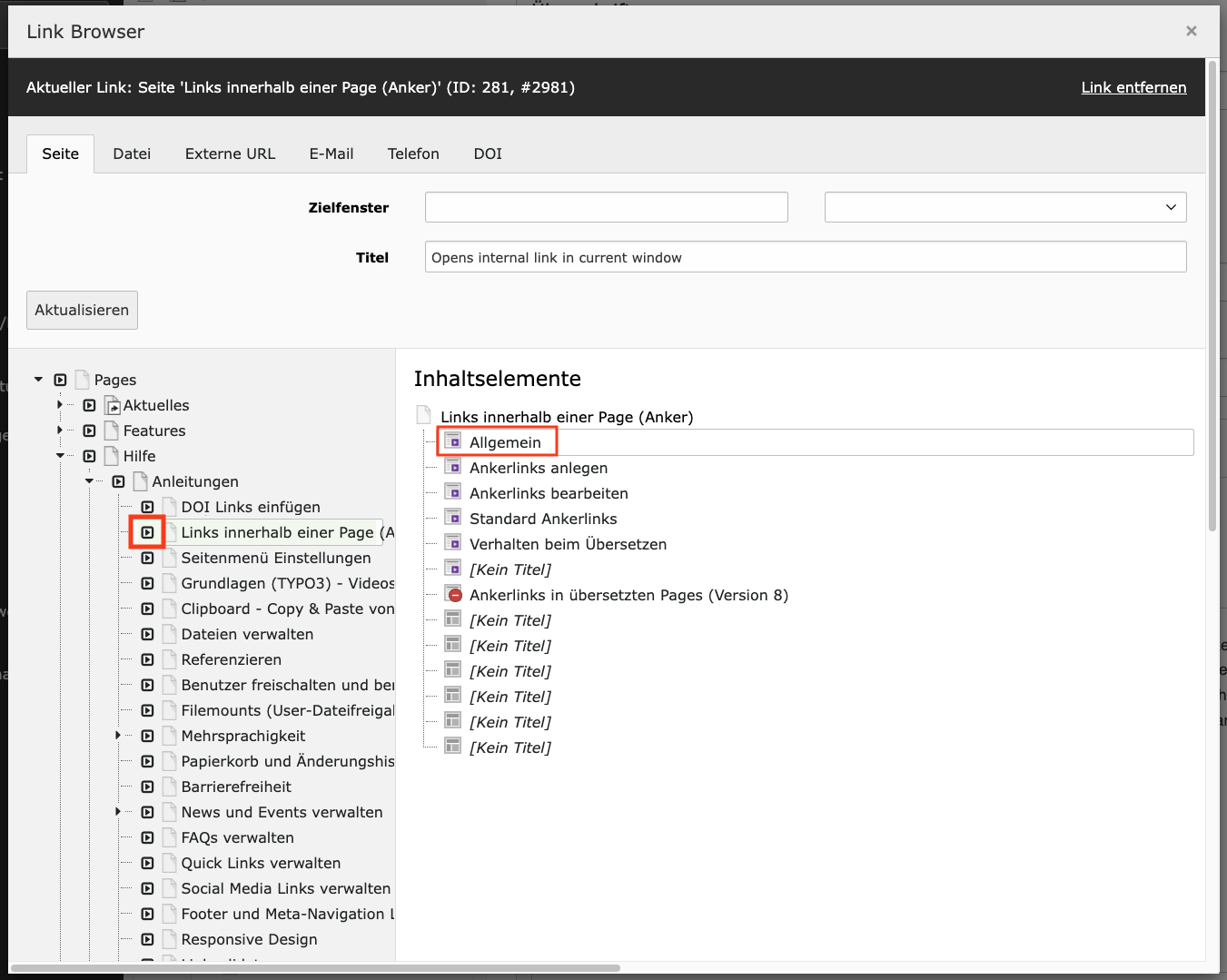Collapse the Hilfe tree node
The image size is (1227, 980).
point(60,456)
